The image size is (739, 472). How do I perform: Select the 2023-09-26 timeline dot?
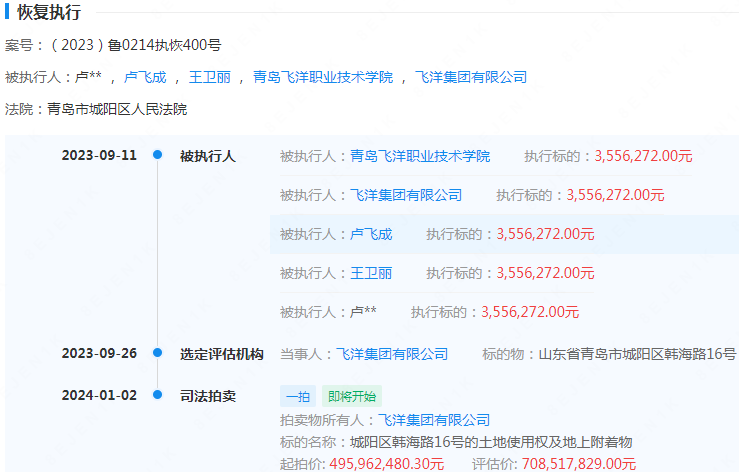157,353
